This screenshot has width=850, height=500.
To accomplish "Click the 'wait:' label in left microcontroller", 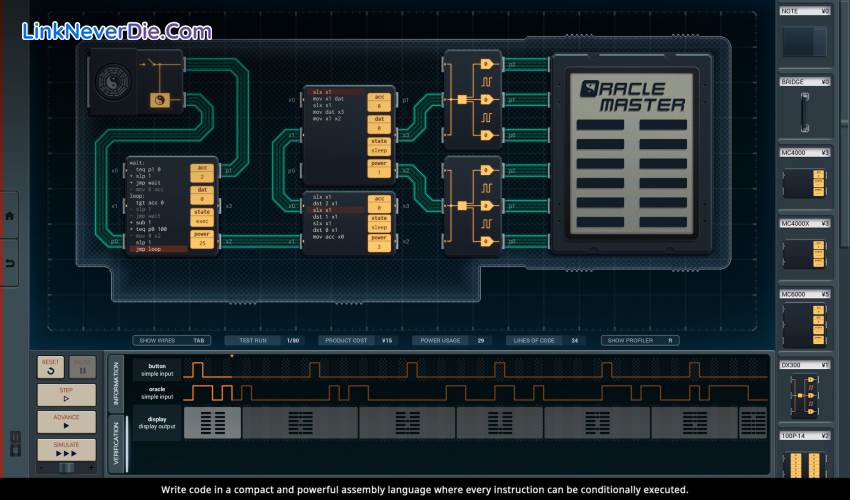I will point(137,163).
